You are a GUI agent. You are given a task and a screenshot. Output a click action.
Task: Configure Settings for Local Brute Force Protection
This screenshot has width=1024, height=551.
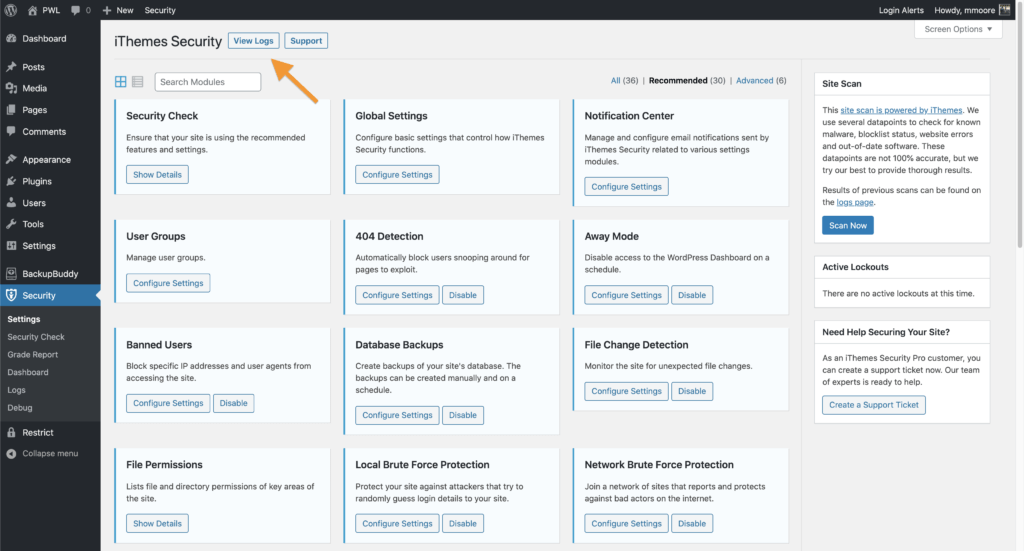(x=397, y=524)
